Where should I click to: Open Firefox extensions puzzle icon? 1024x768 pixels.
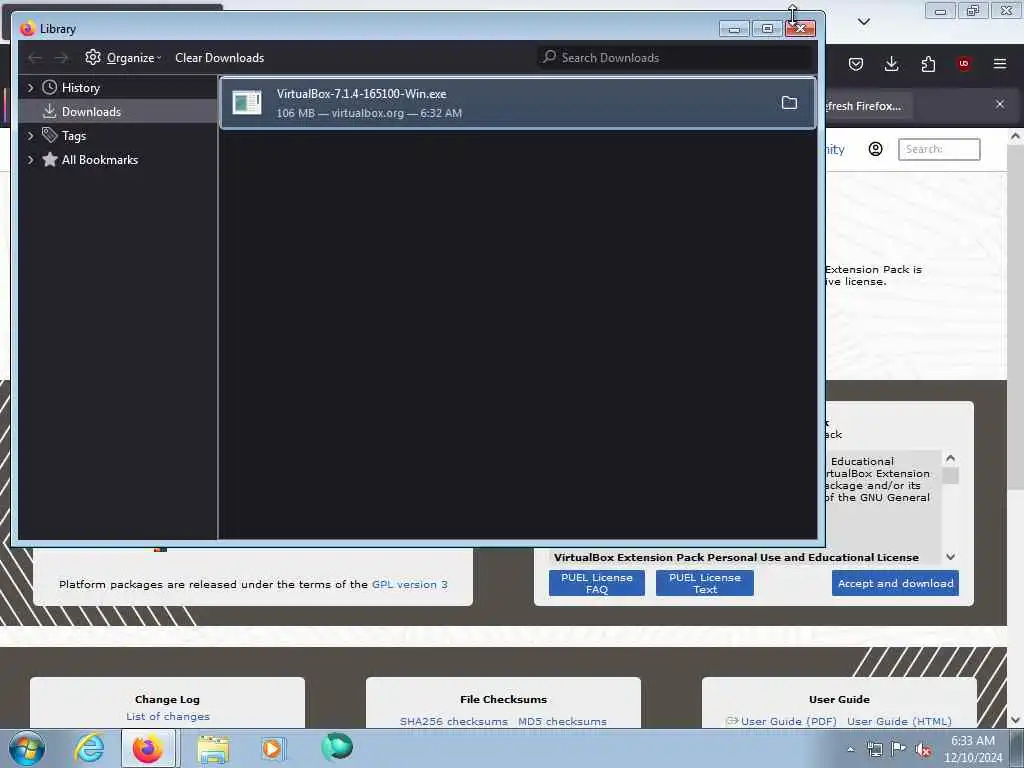pos(928,64)
